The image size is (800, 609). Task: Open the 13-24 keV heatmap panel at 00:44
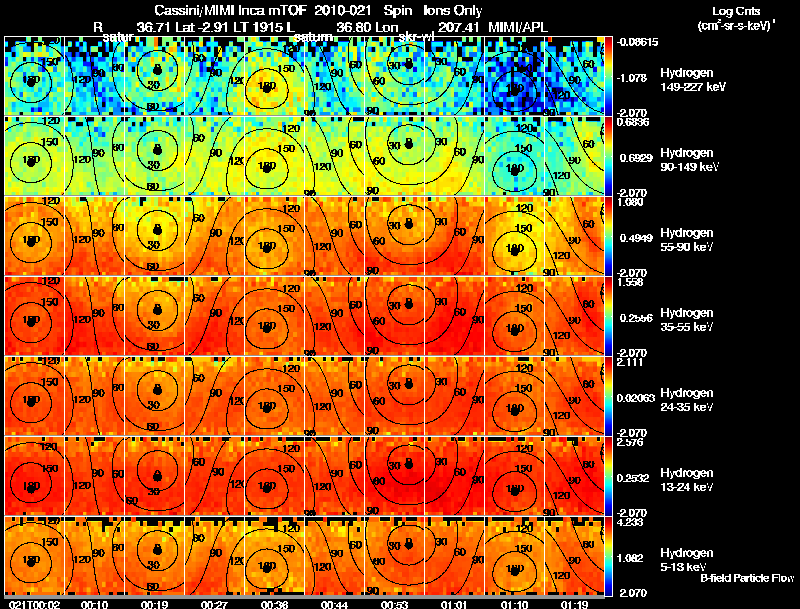click(x=335, y=476)
